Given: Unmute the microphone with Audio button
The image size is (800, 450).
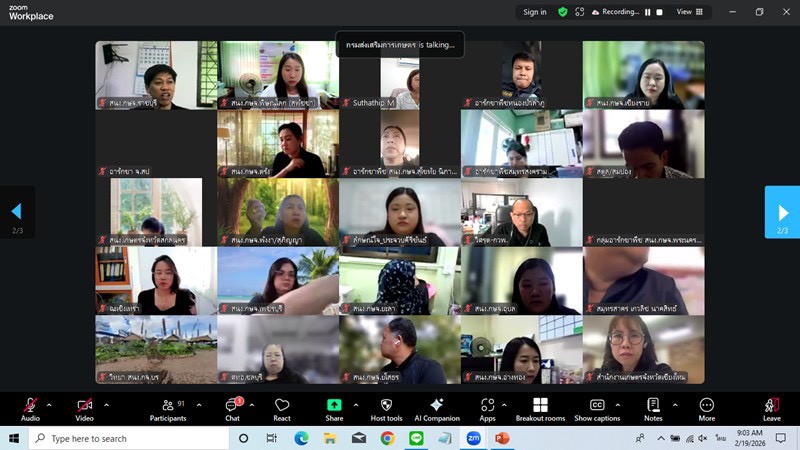Looking at the screenshot, I should click(30, 408).
